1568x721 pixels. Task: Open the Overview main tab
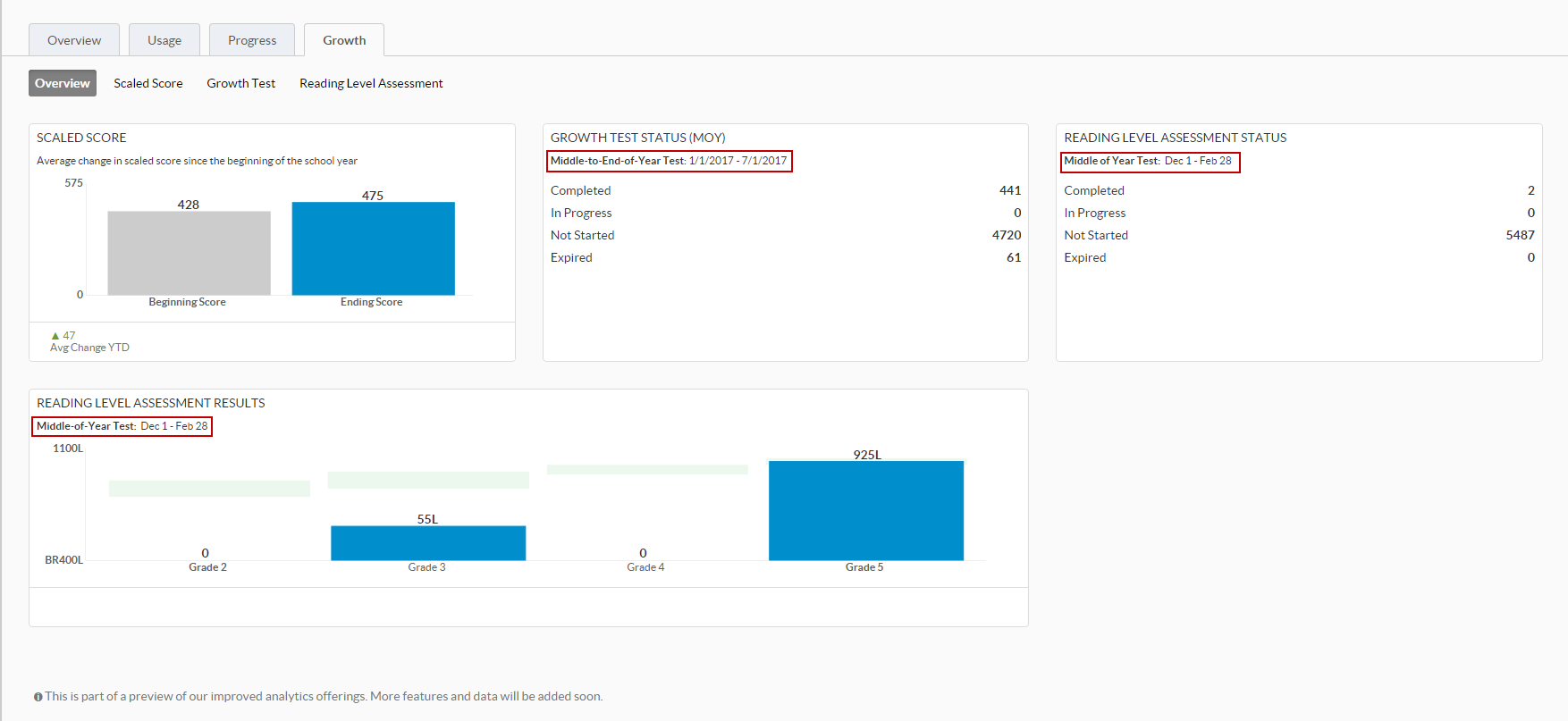pyautogui.click(x=74, y=40)
